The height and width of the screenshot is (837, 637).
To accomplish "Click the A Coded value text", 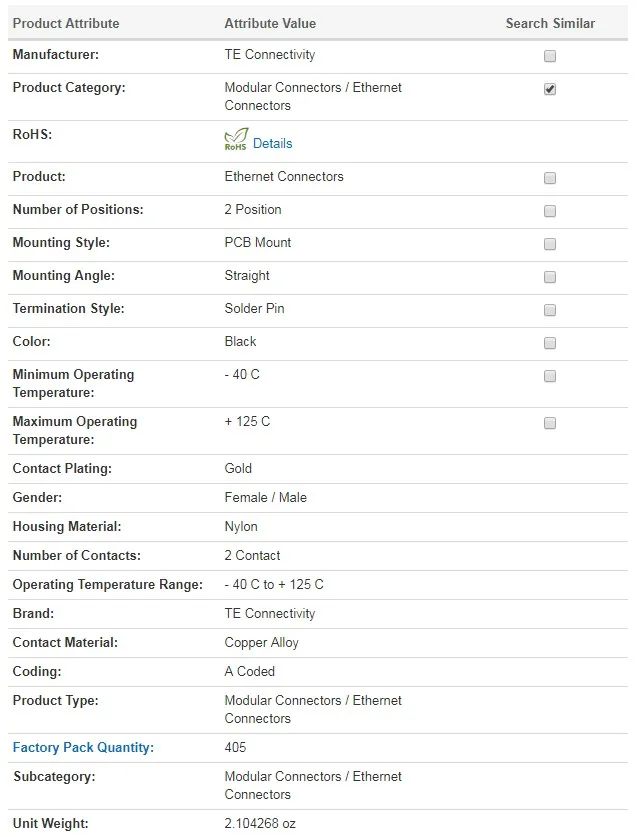I will pos(250,671).
